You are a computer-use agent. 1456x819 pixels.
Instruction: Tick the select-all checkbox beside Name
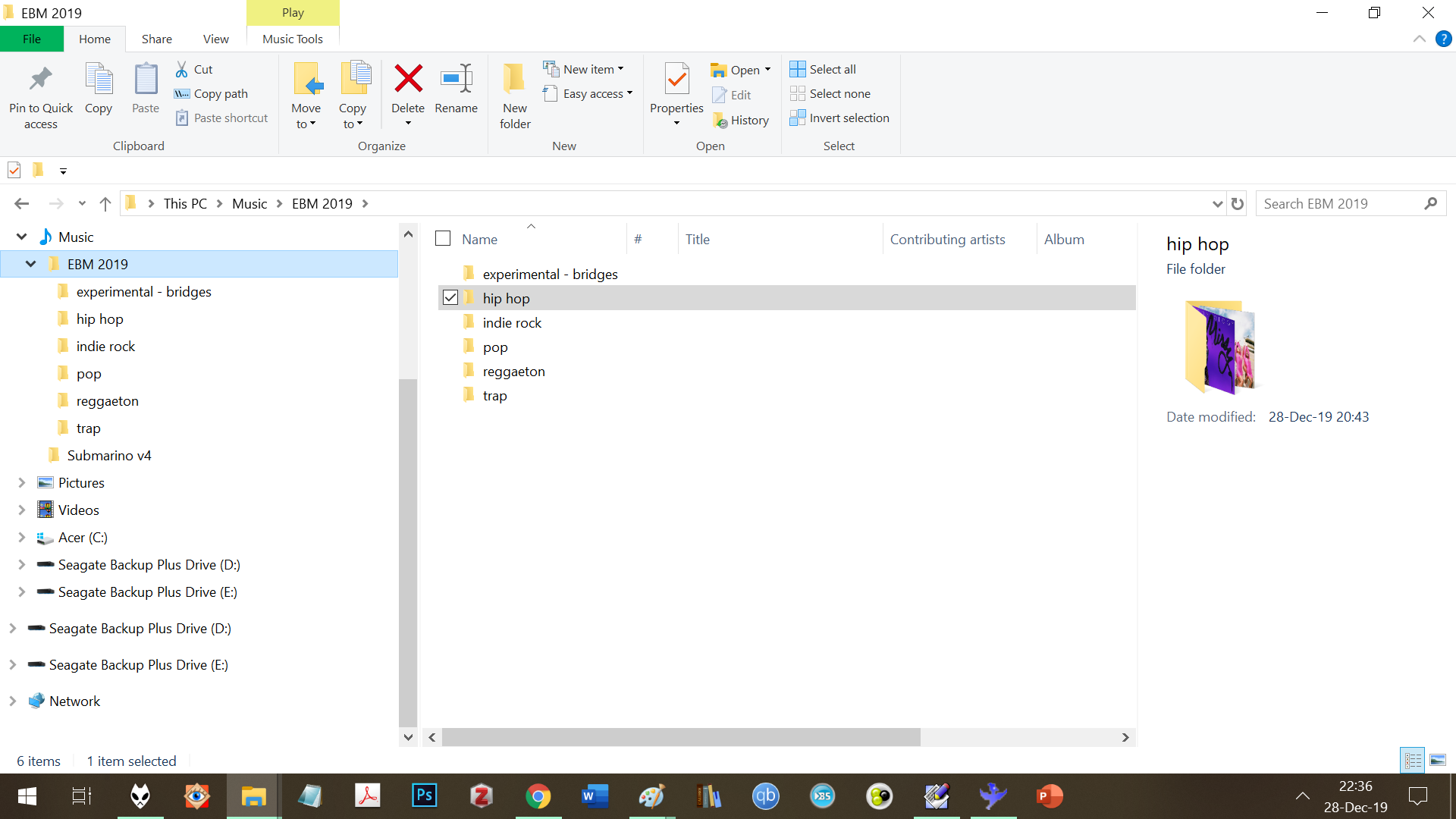443,239
